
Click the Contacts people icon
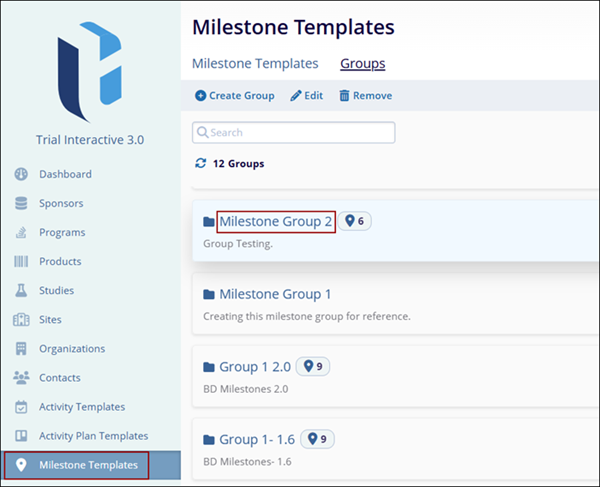pyautogui.click(x=21, y=378)
